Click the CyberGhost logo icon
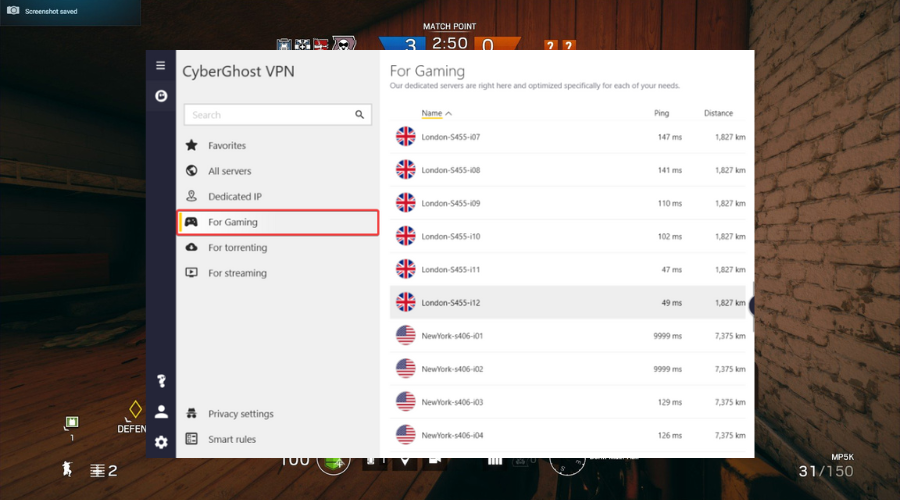This screenshot has width=900, height=500. click(161, 96)
